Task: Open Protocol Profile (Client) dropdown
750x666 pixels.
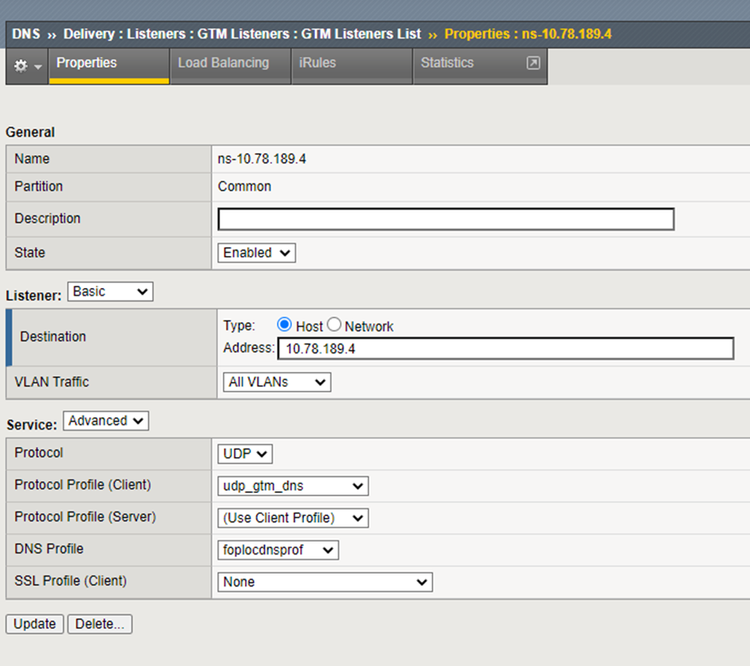Action: pos(293,486)
